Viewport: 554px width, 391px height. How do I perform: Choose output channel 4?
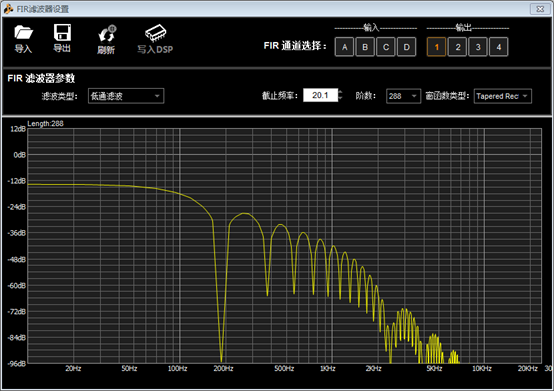pos(499,47)
